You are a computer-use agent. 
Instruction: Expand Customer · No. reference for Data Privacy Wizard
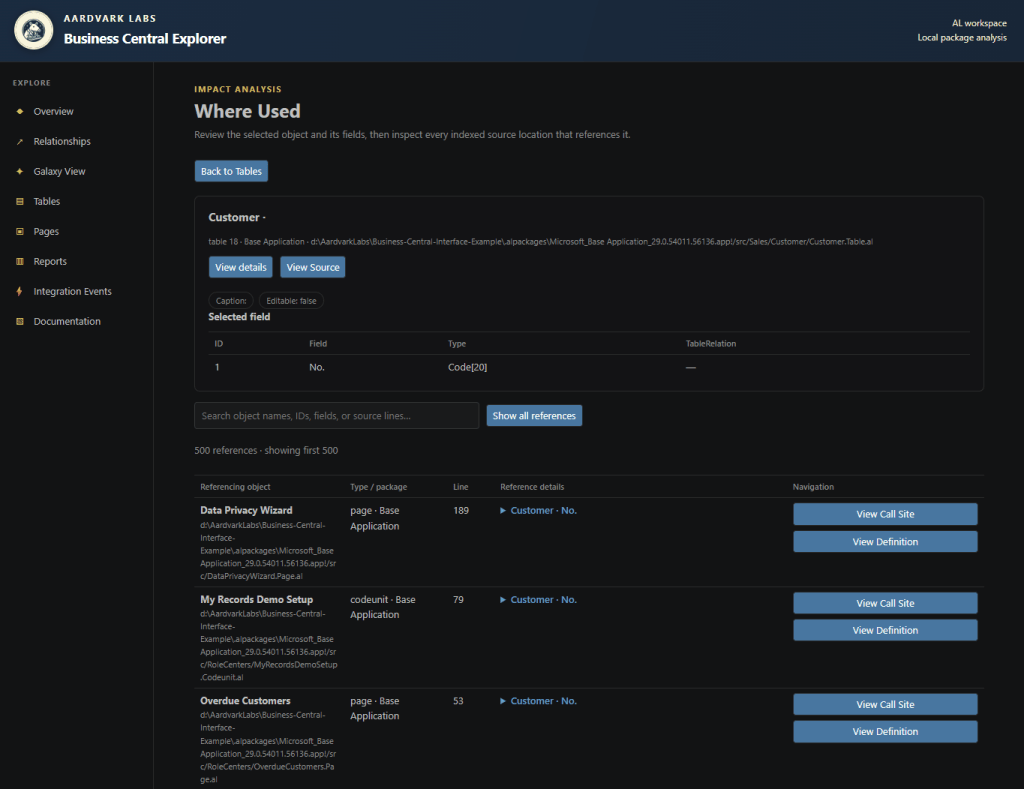[539, 511]
